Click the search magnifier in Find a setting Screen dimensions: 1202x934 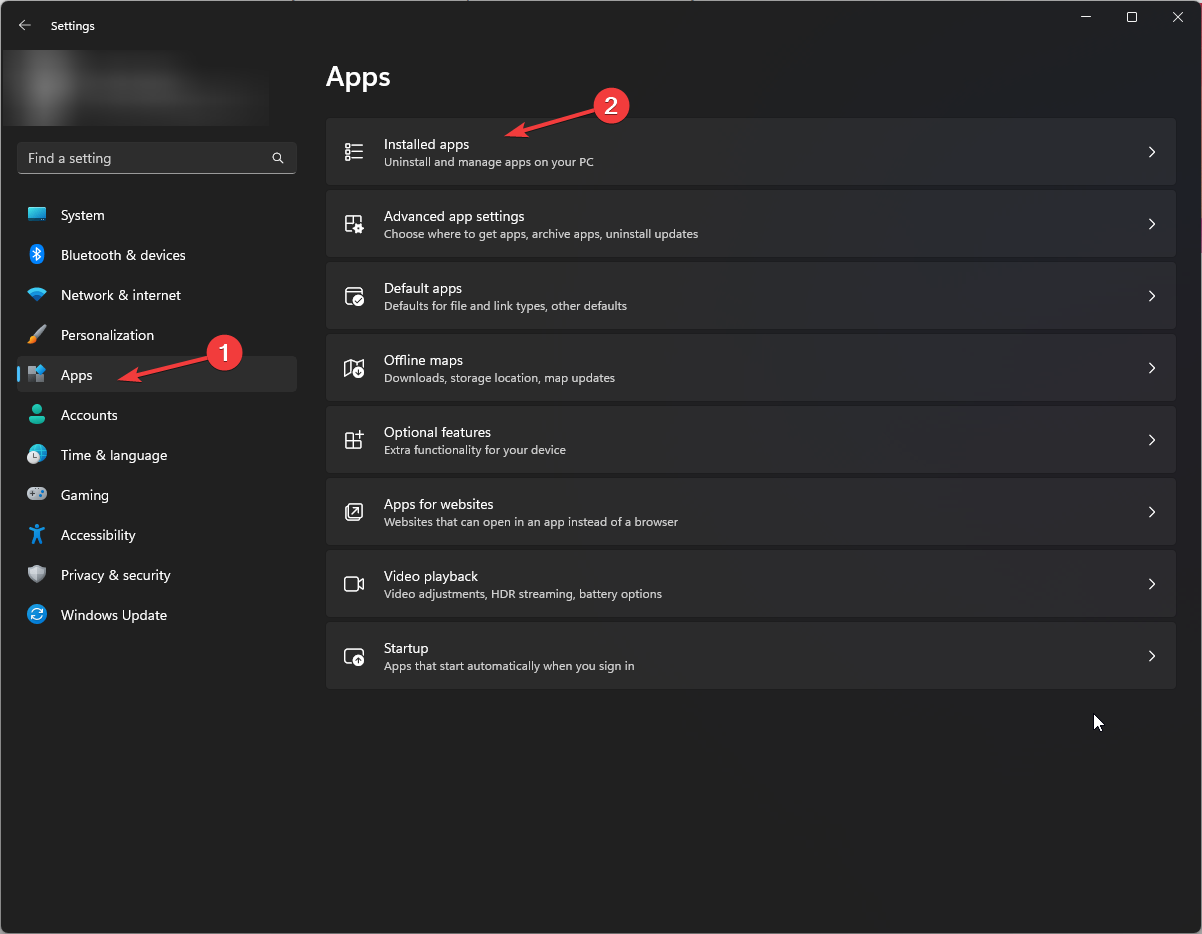point(277,158)
